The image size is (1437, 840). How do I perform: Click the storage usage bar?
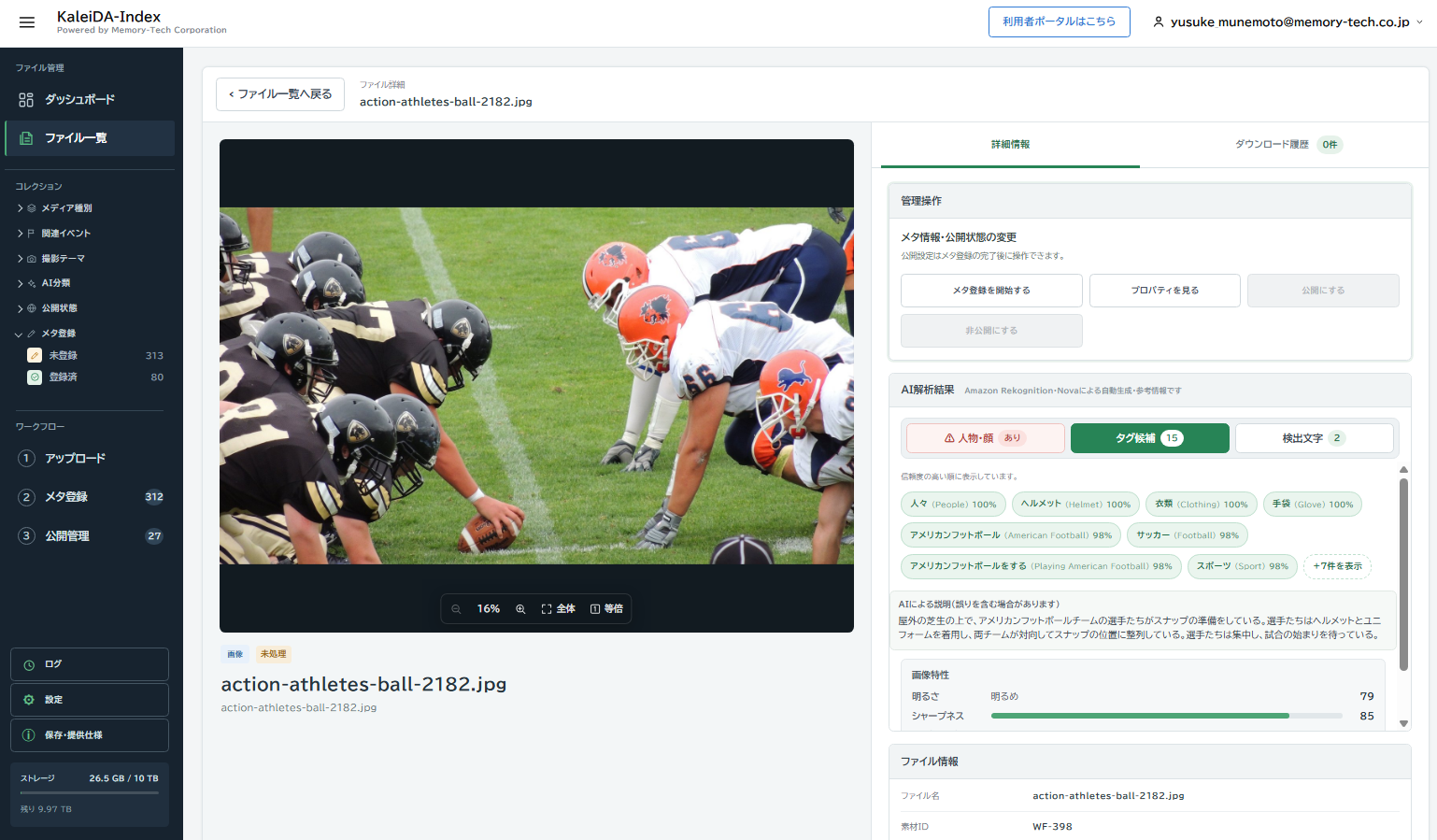click(x=90, y=793)
